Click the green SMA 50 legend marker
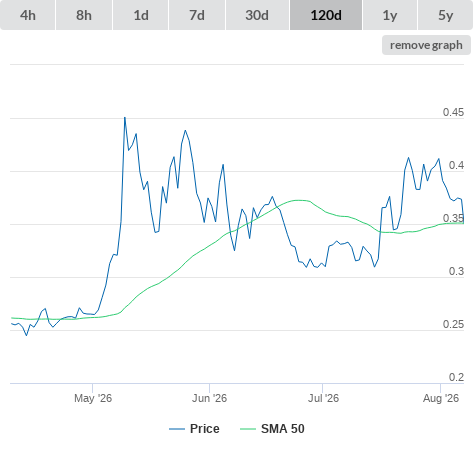 click(248, 429)
